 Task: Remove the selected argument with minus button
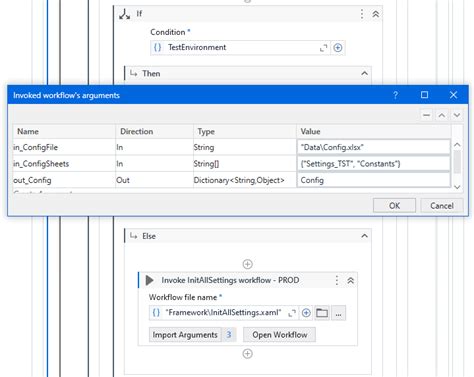click(426, 115)
